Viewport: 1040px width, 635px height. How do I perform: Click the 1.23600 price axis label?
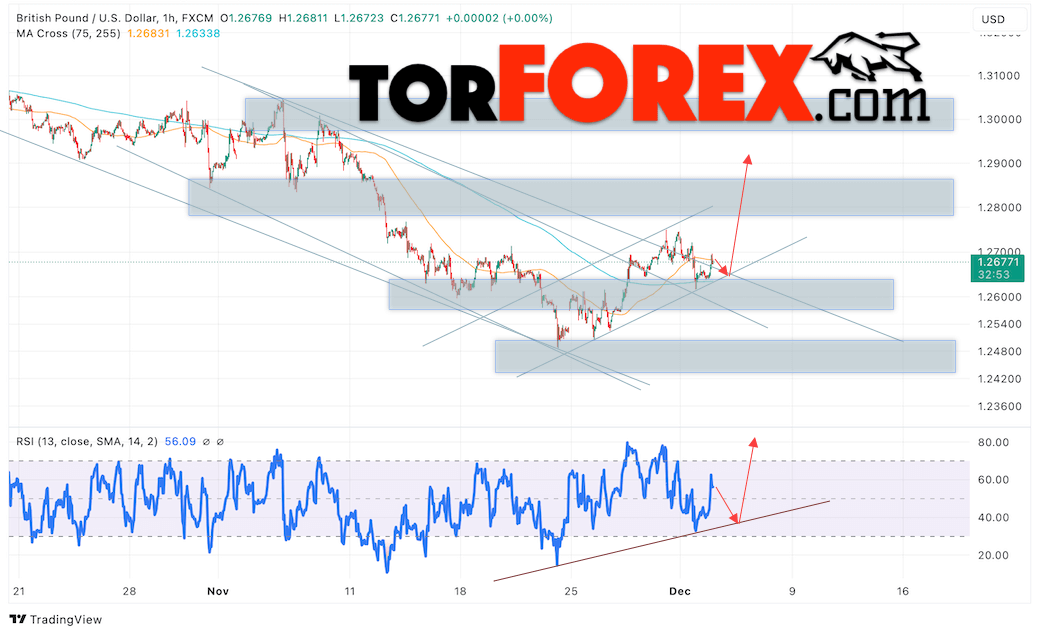point(999,406)
